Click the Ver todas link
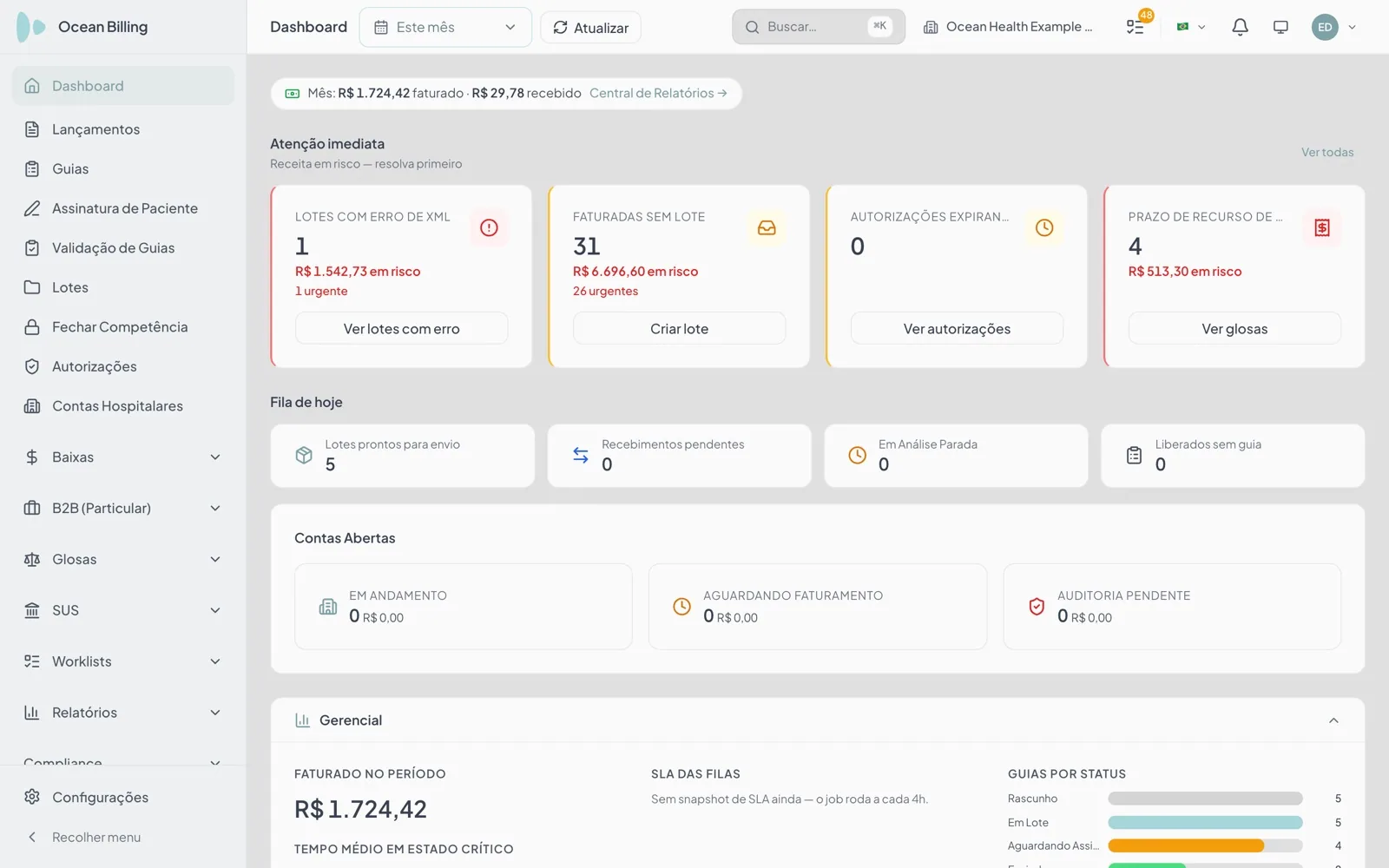The width and height of the screenshot is (1389, 868). click(1326, 152)
